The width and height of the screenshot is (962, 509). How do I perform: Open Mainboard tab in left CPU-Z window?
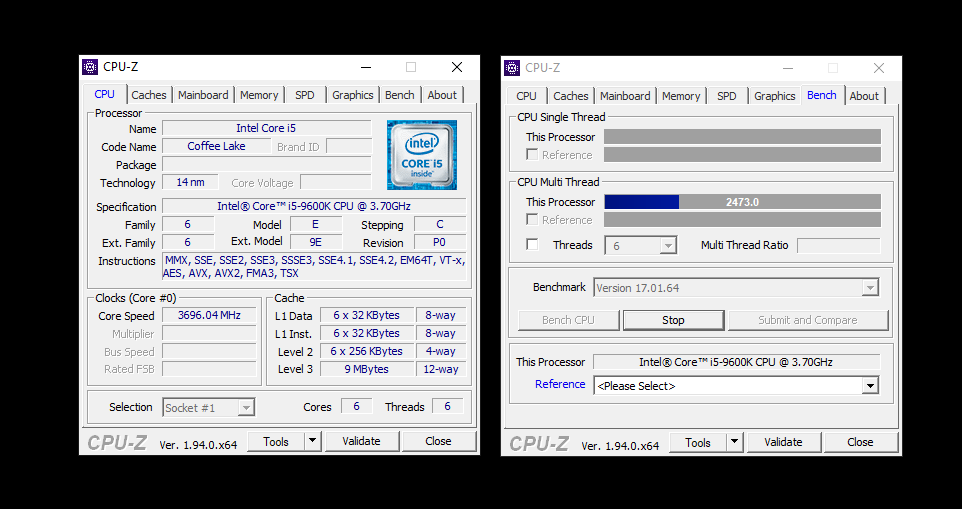click(203, 95)
